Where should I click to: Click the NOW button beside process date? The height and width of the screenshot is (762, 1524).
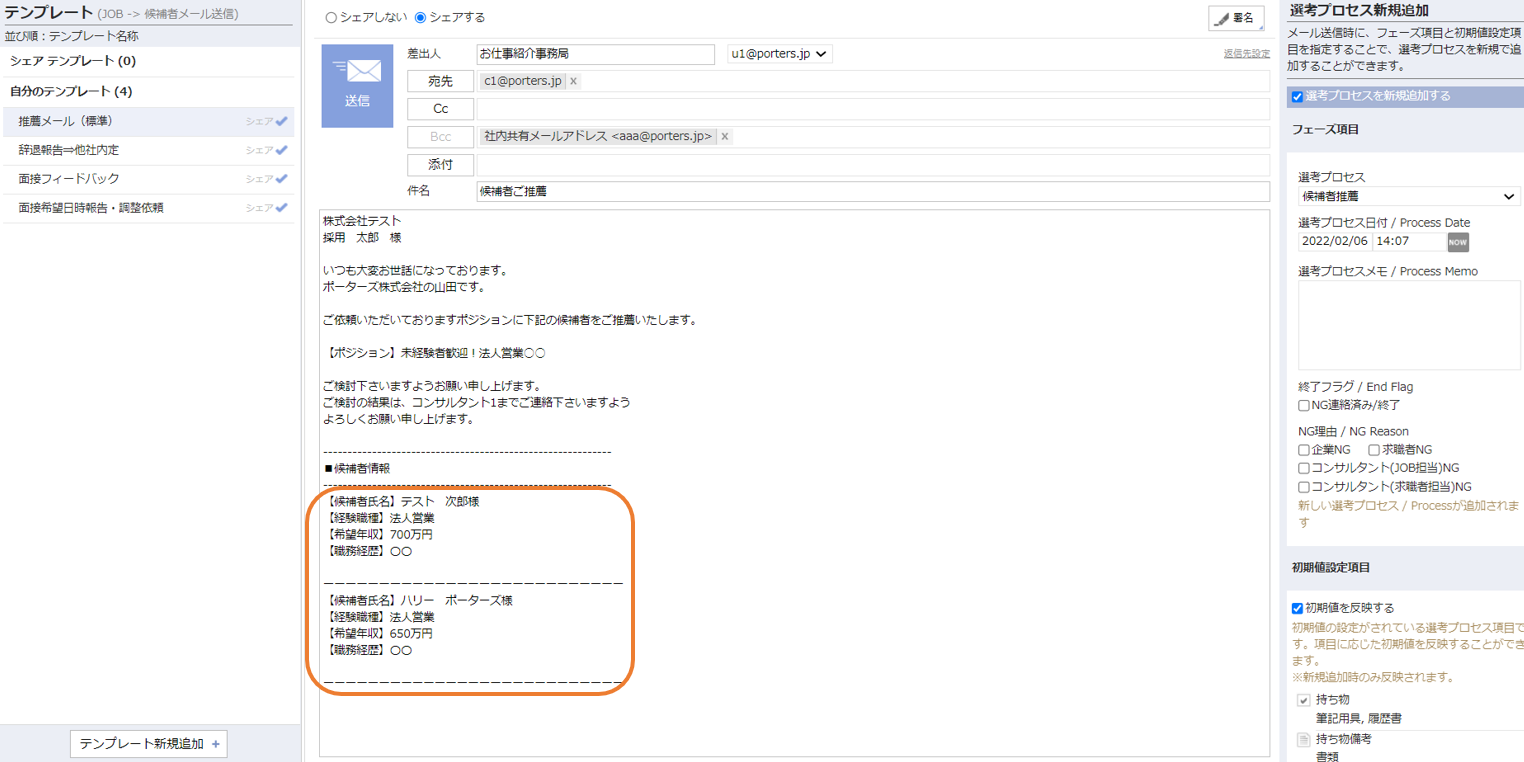click(1457, 242)
